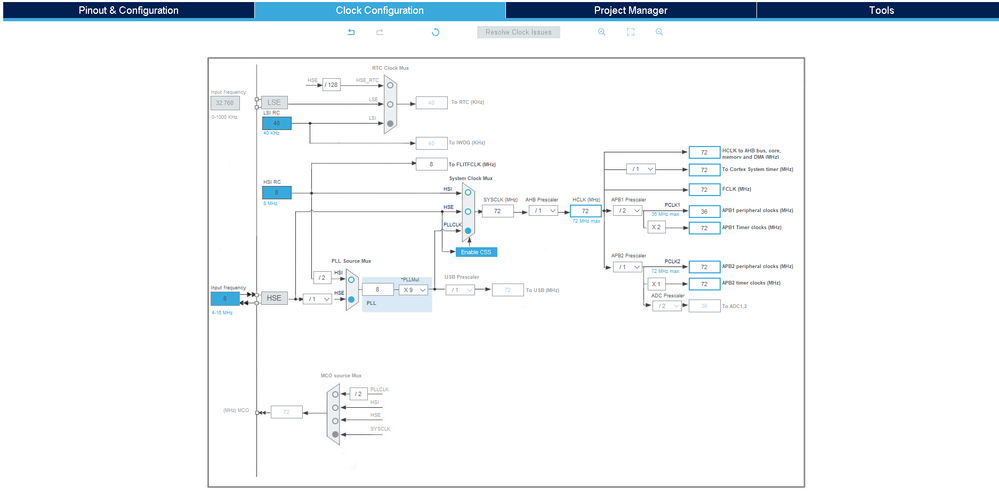Click the /2 HSI divider before PLL mux

click(321, 277)
